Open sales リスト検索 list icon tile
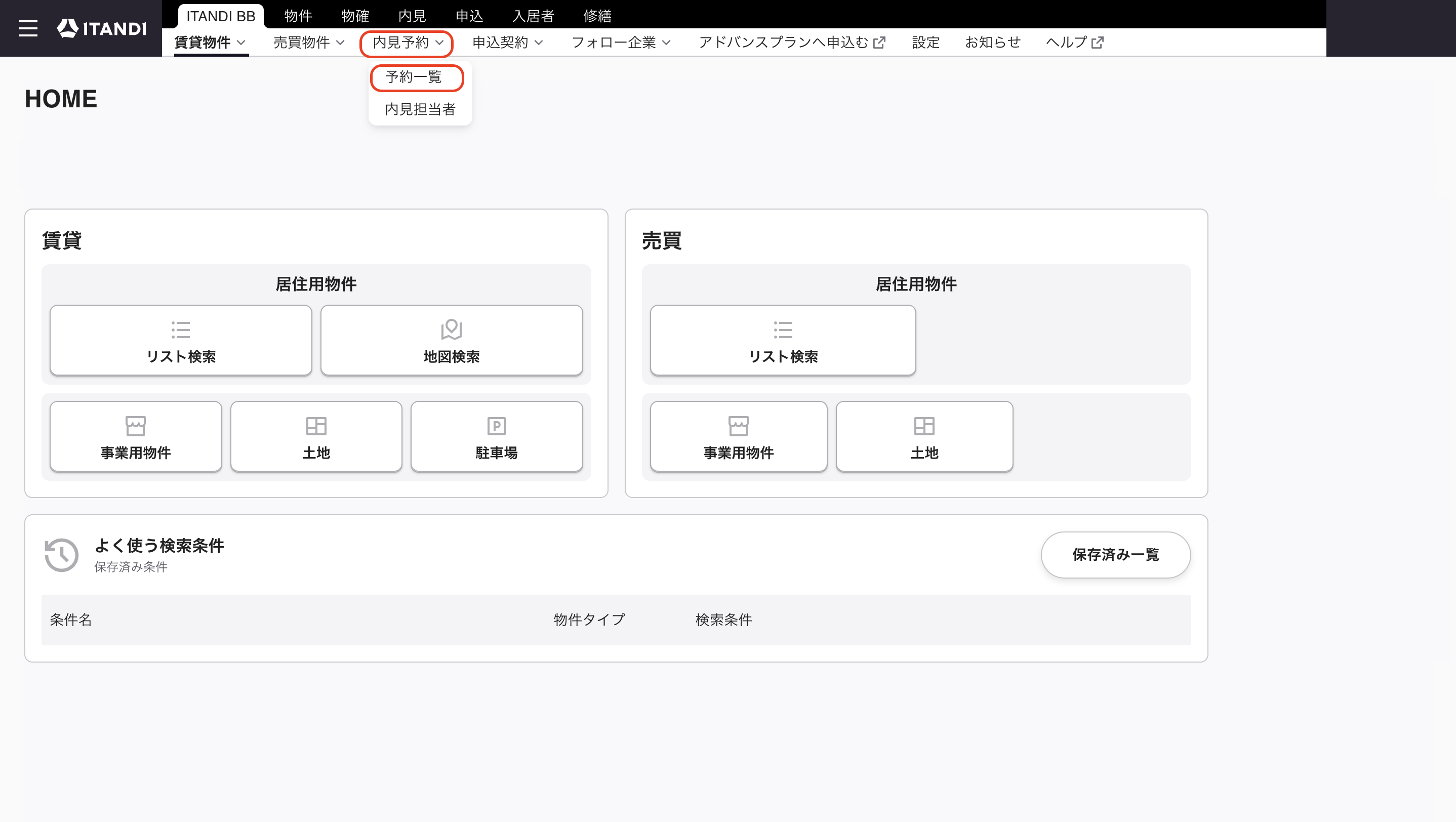This screenshot has height=822, width=1456. [x=783, y=340]
